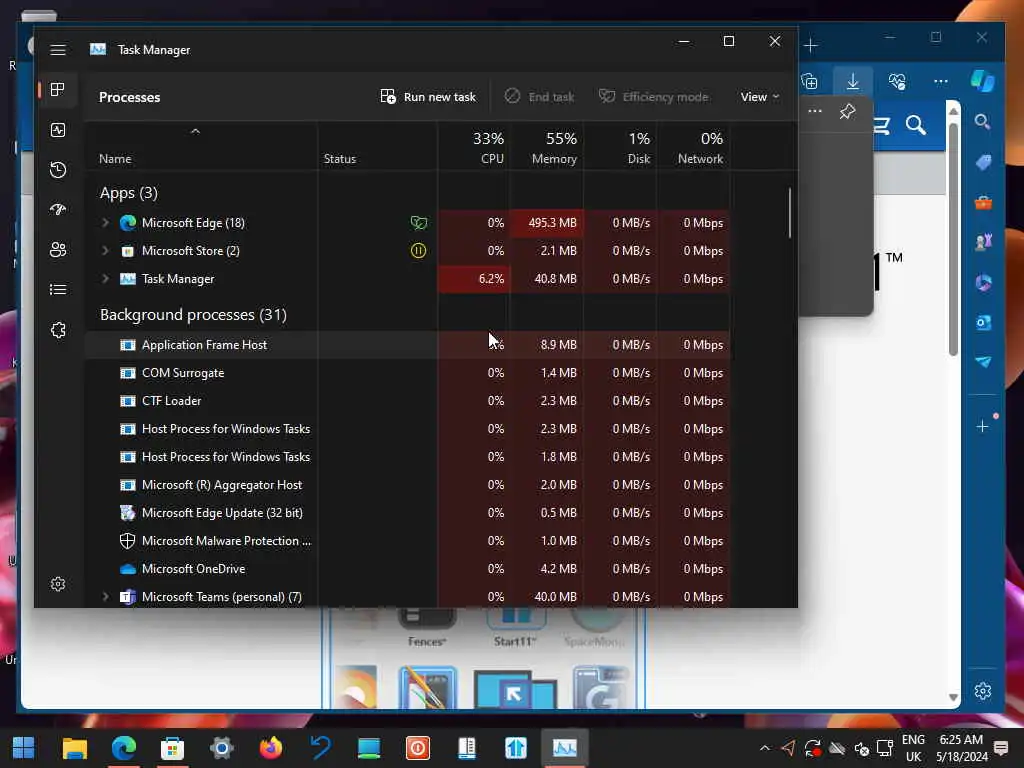Expand the Task Manager process row
This screenshot has width=1024, height=768.
pos(105,279)
